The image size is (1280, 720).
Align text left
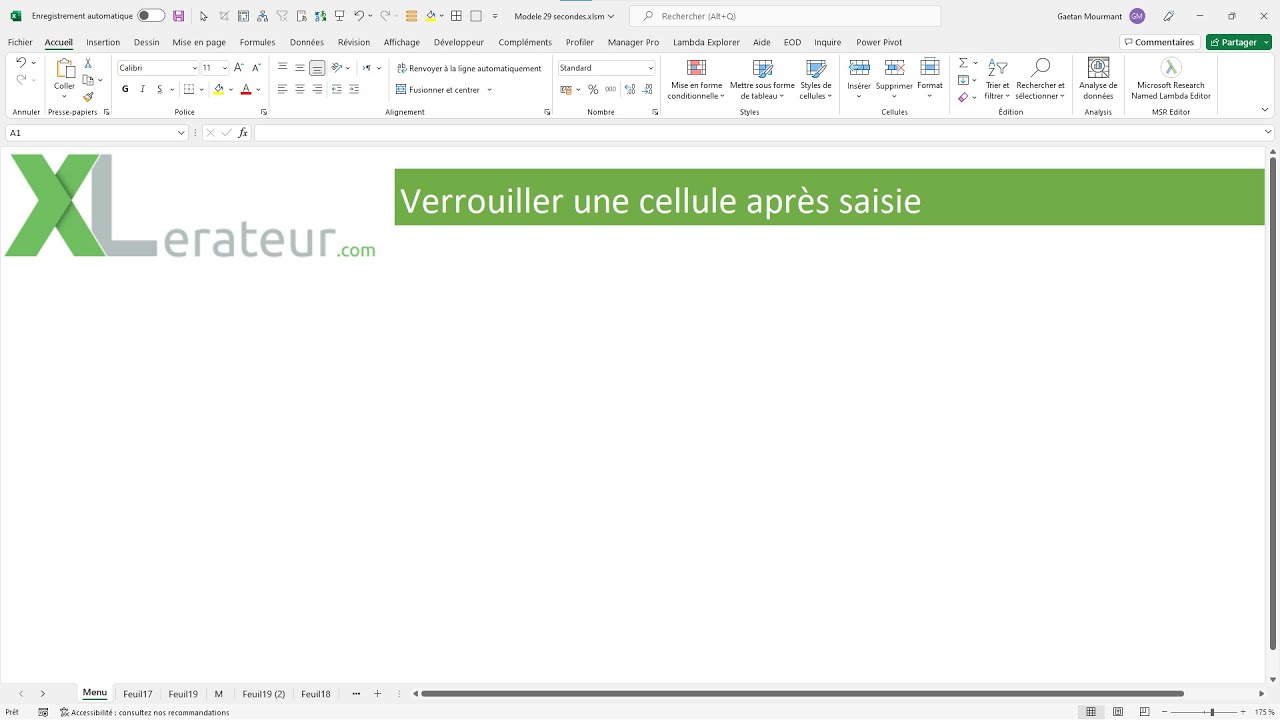(282, 89)
